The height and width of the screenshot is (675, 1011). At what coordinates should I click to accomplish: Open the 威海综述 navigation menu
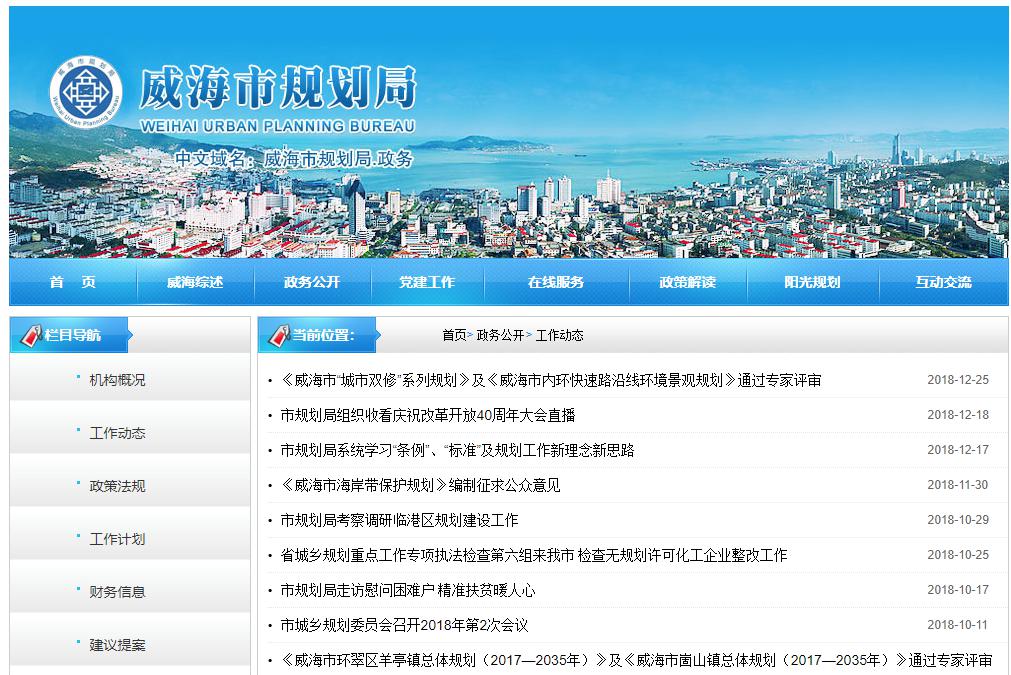coord(195,282)
